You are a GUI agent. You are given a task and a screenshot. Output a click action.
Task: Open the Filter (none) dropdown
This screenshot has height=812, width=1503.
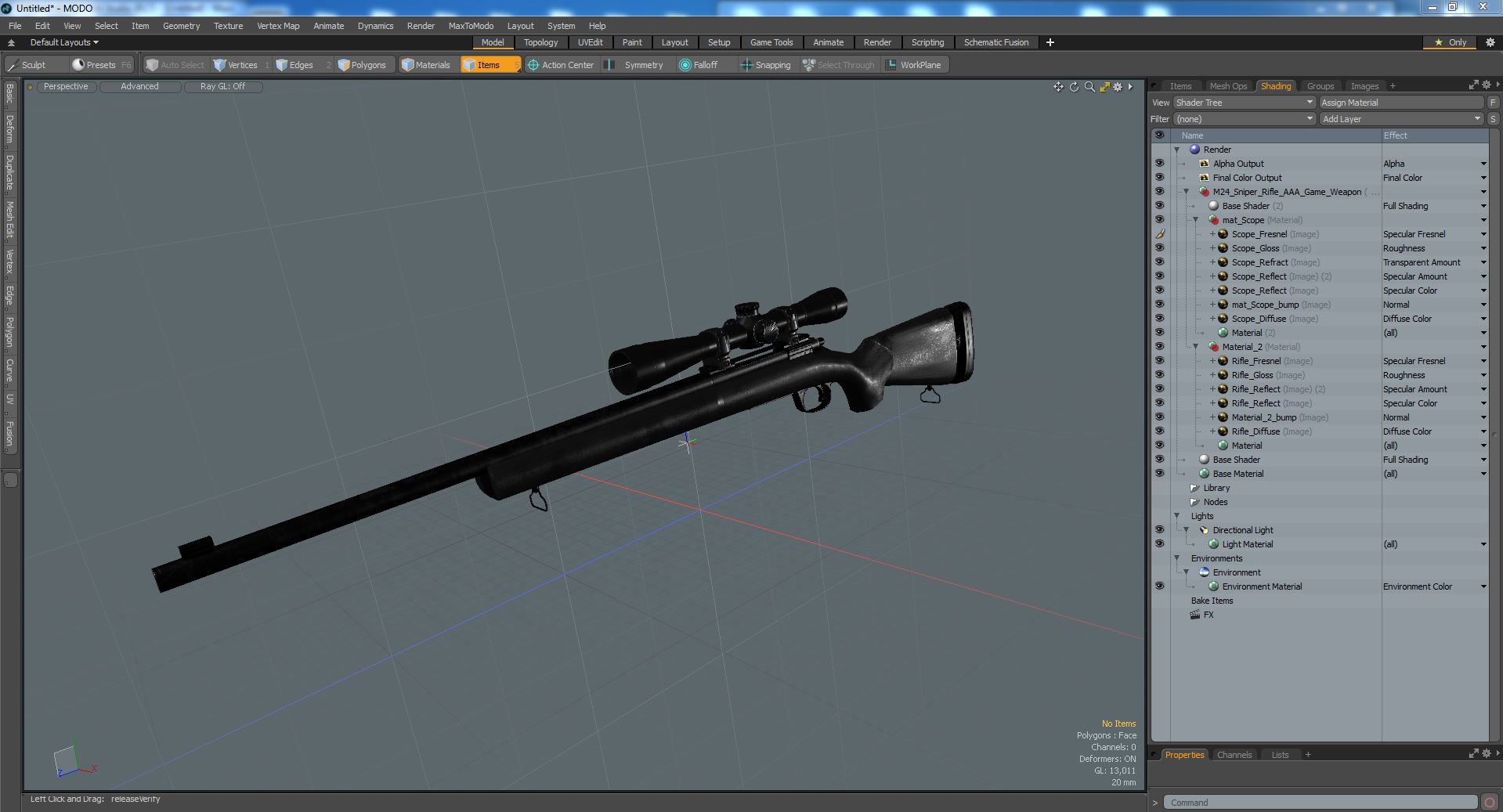point(1244,119)
